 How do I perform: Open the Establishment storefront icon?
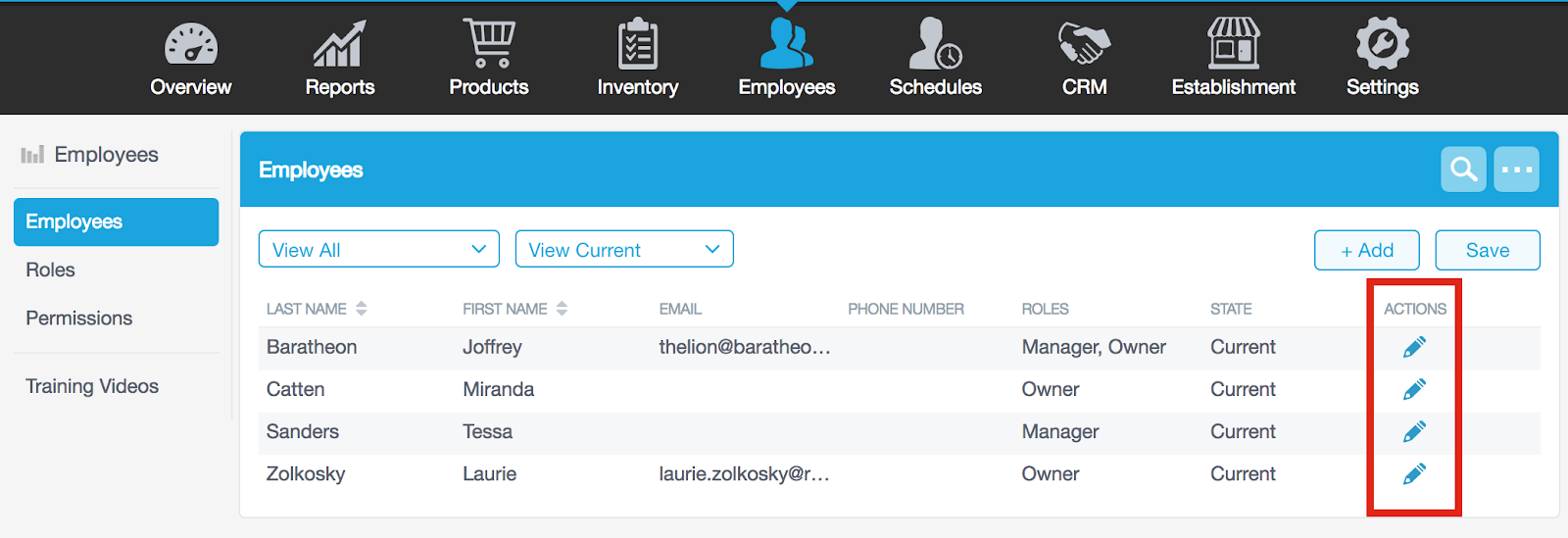(x=1234, y=43)
